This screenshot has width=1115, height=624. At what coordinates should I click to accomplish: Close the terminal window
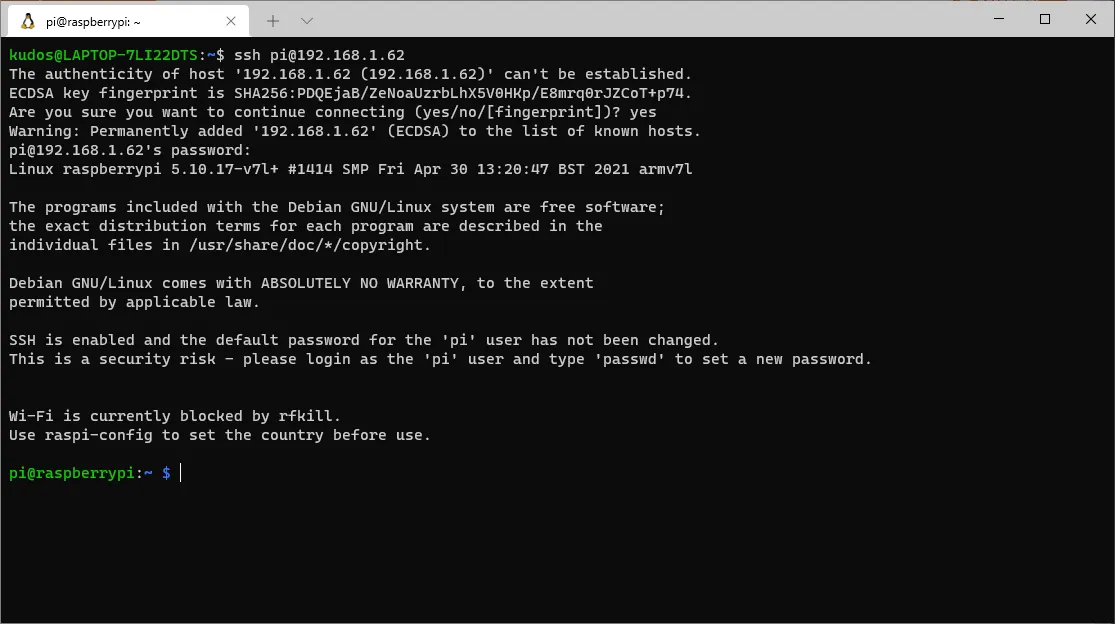point(1091,19)
